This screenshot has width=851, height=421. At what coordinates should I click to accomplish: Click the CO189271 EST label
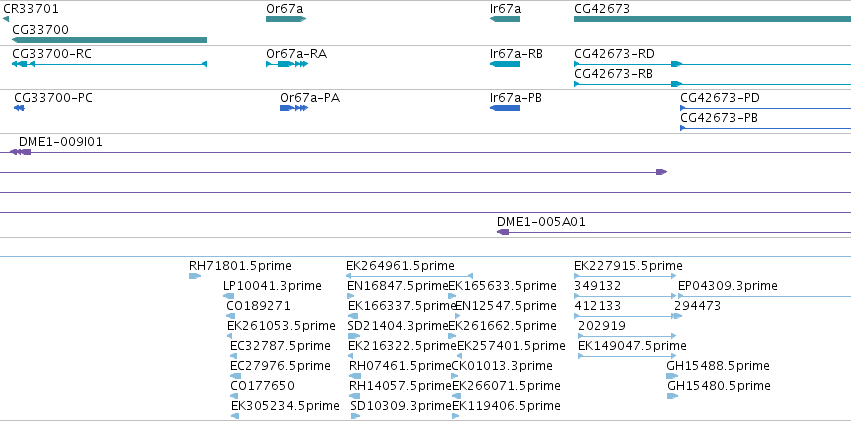coord(258,305)
